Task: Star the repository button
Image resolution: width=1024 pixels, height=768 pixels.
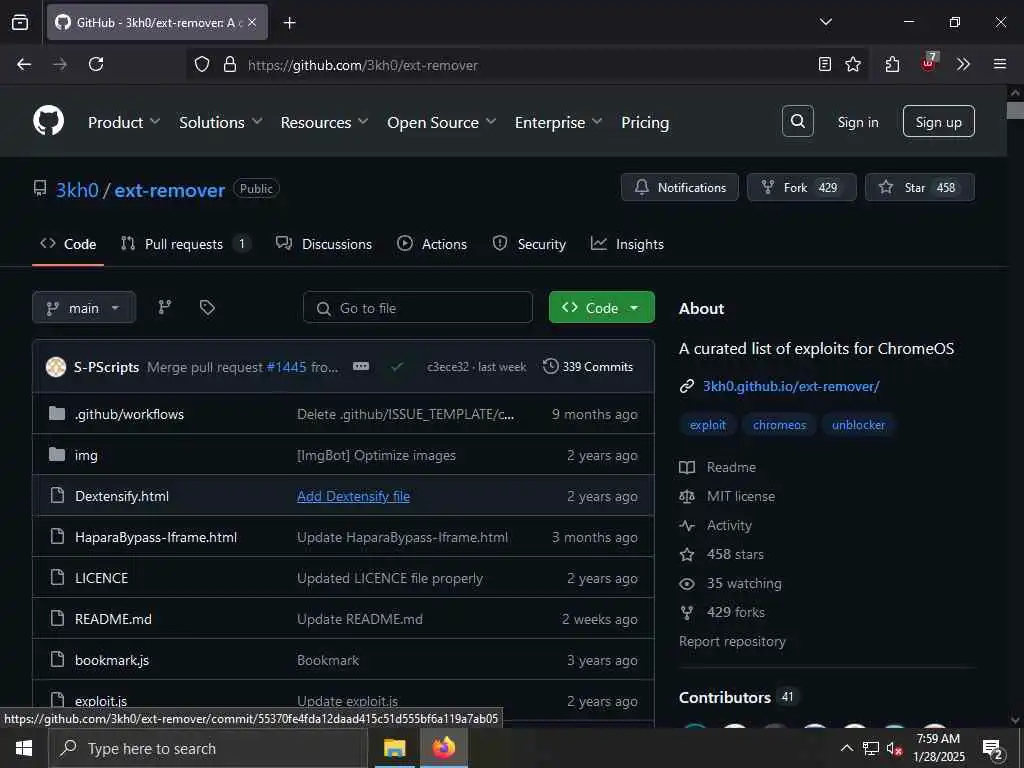Action: click(x=920, y=187)
